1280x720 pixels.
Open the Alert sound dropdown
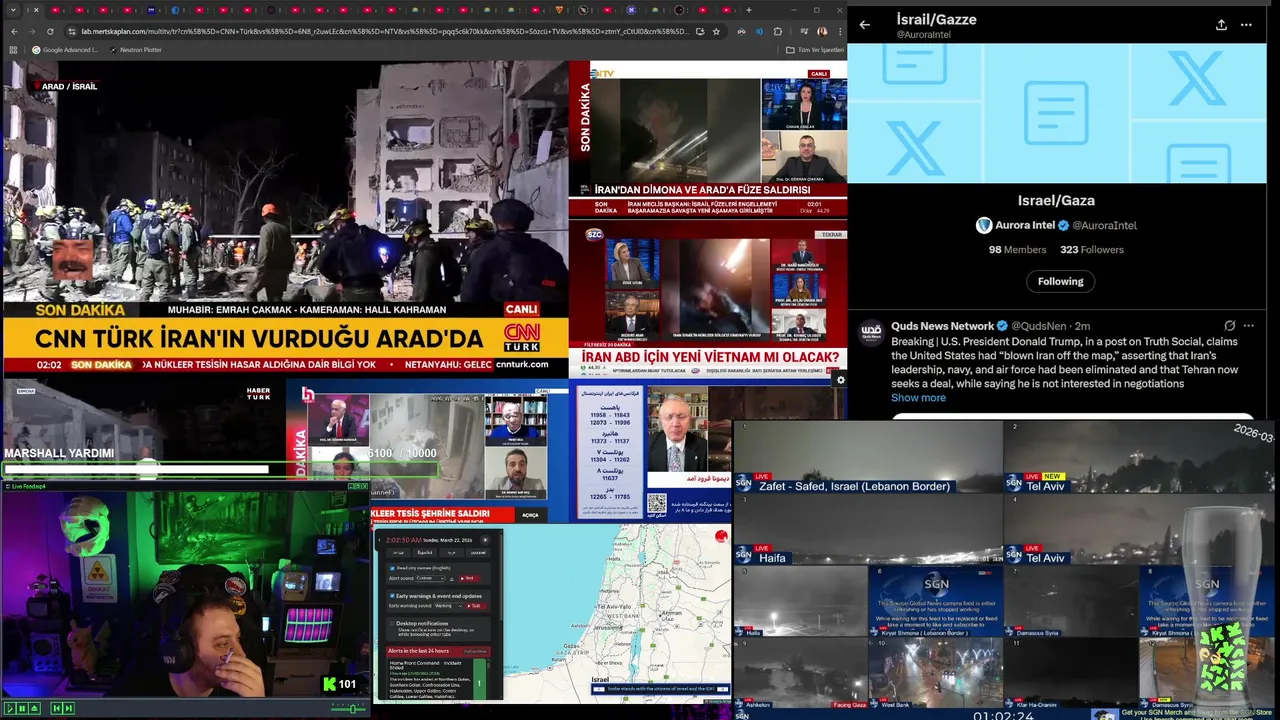(431, 578)
